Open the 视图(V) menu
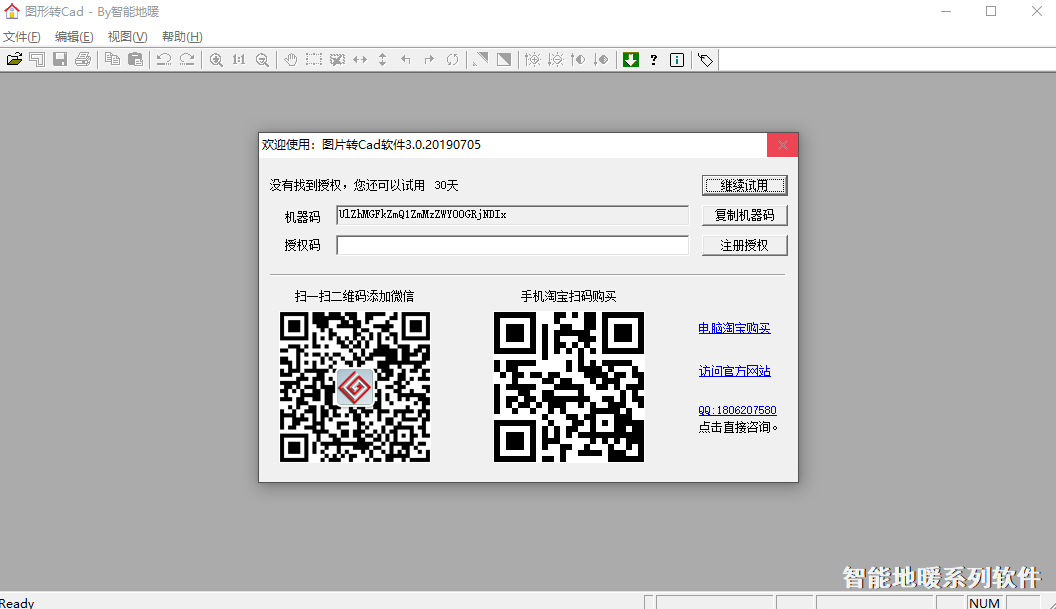1056x609 pixels. coord(127,36)
